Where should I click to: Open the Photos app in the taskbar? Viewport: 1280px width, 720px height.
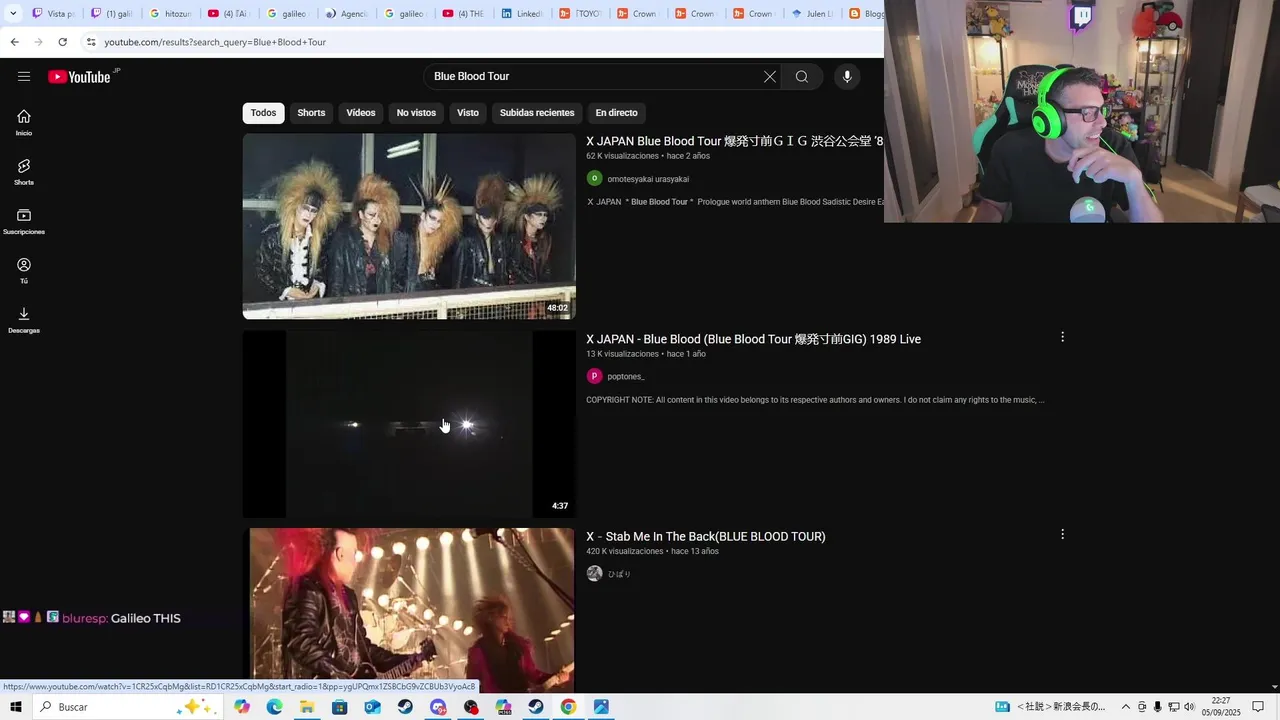click(x=601, y=707)
